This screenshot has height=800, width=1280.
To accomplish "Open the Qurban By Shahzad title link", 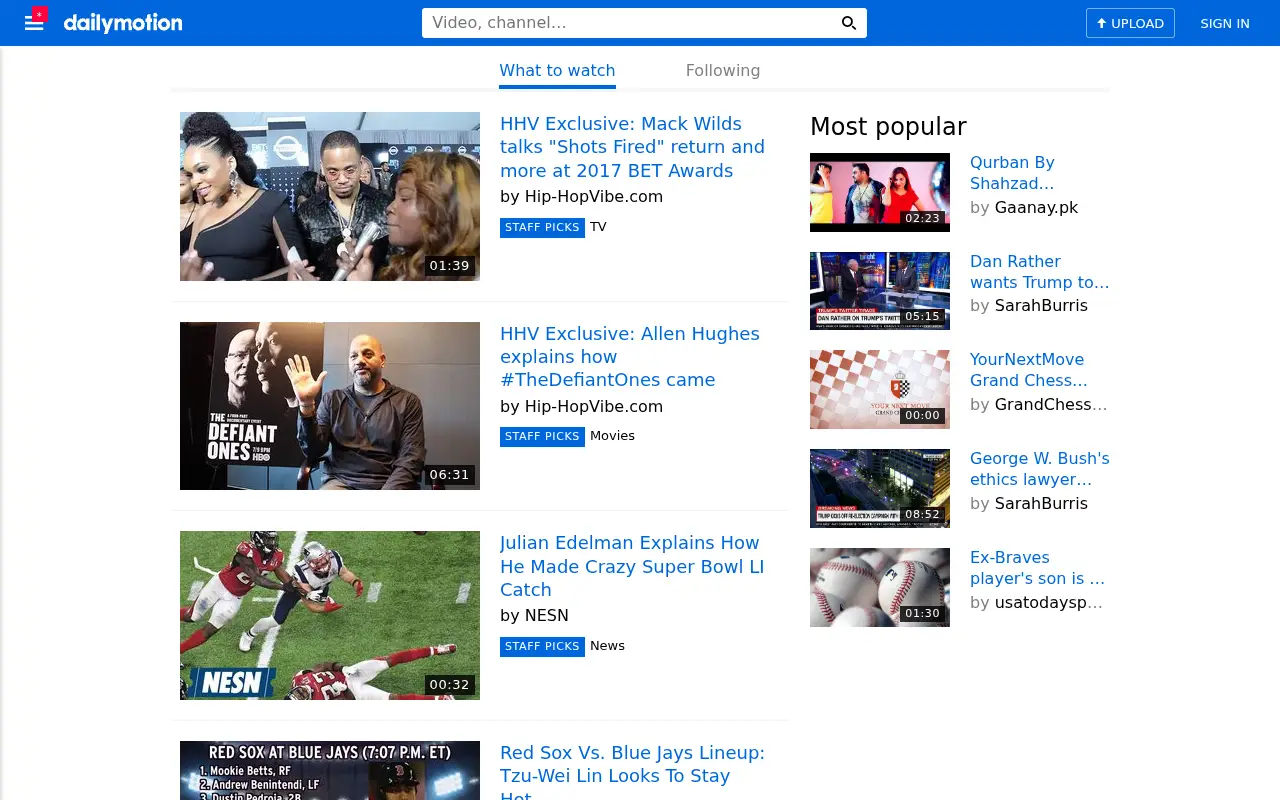I will click(x=1012, y=173).
